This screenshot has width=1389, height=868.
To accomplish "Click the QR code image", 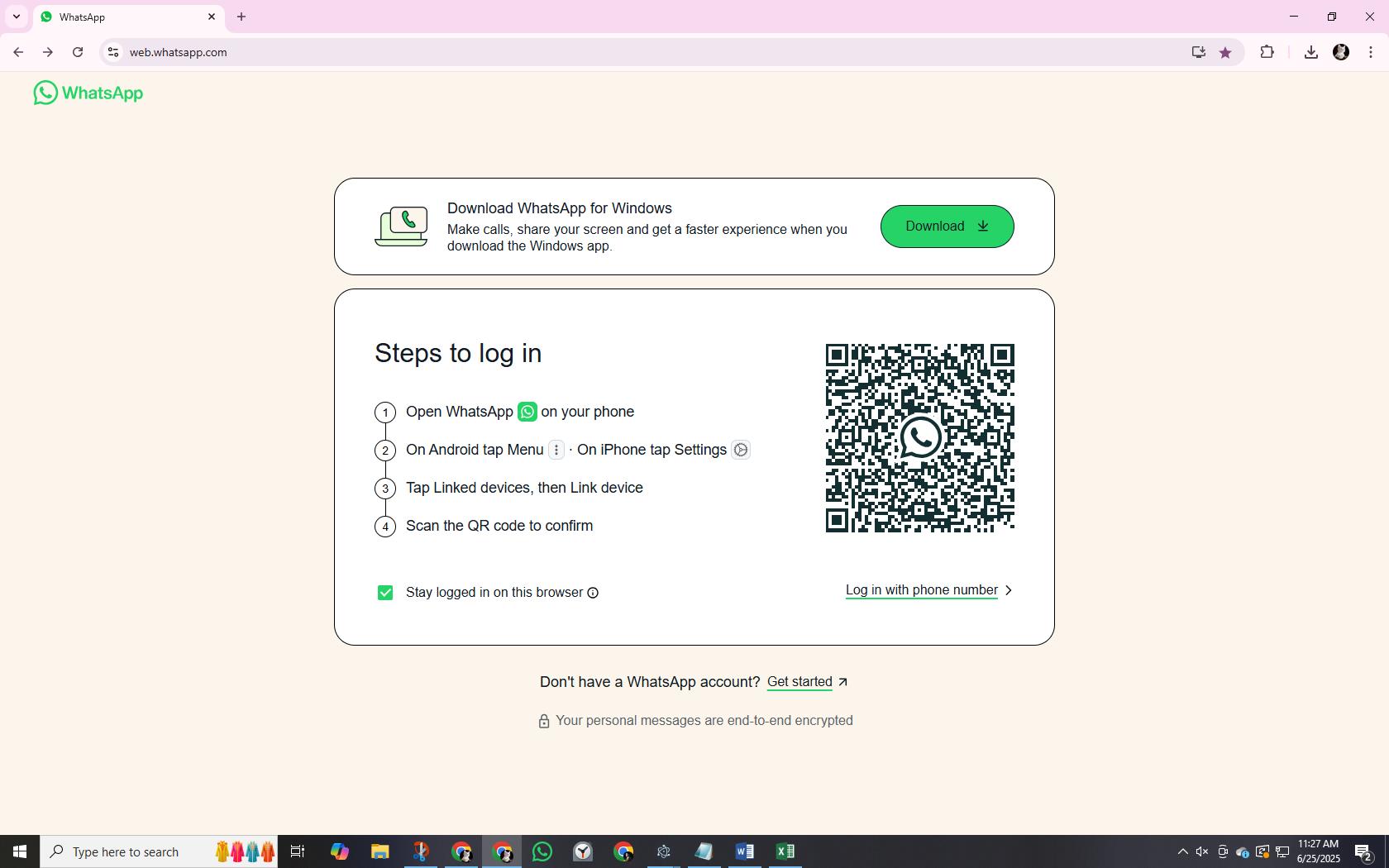I will tap(920, 438).
